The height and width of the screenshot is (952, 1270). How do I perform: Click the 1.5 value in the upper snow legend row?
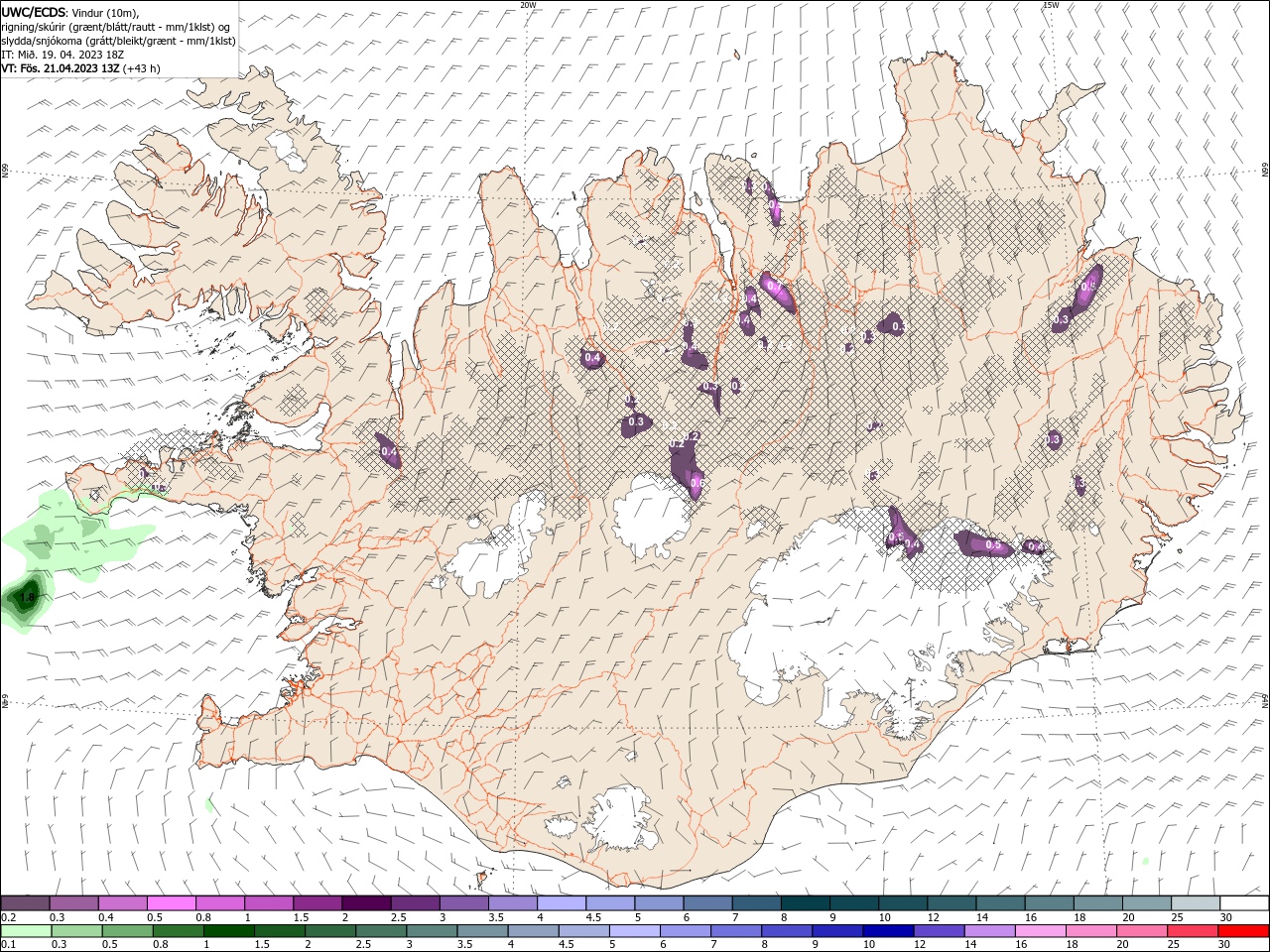pos(301,917)
